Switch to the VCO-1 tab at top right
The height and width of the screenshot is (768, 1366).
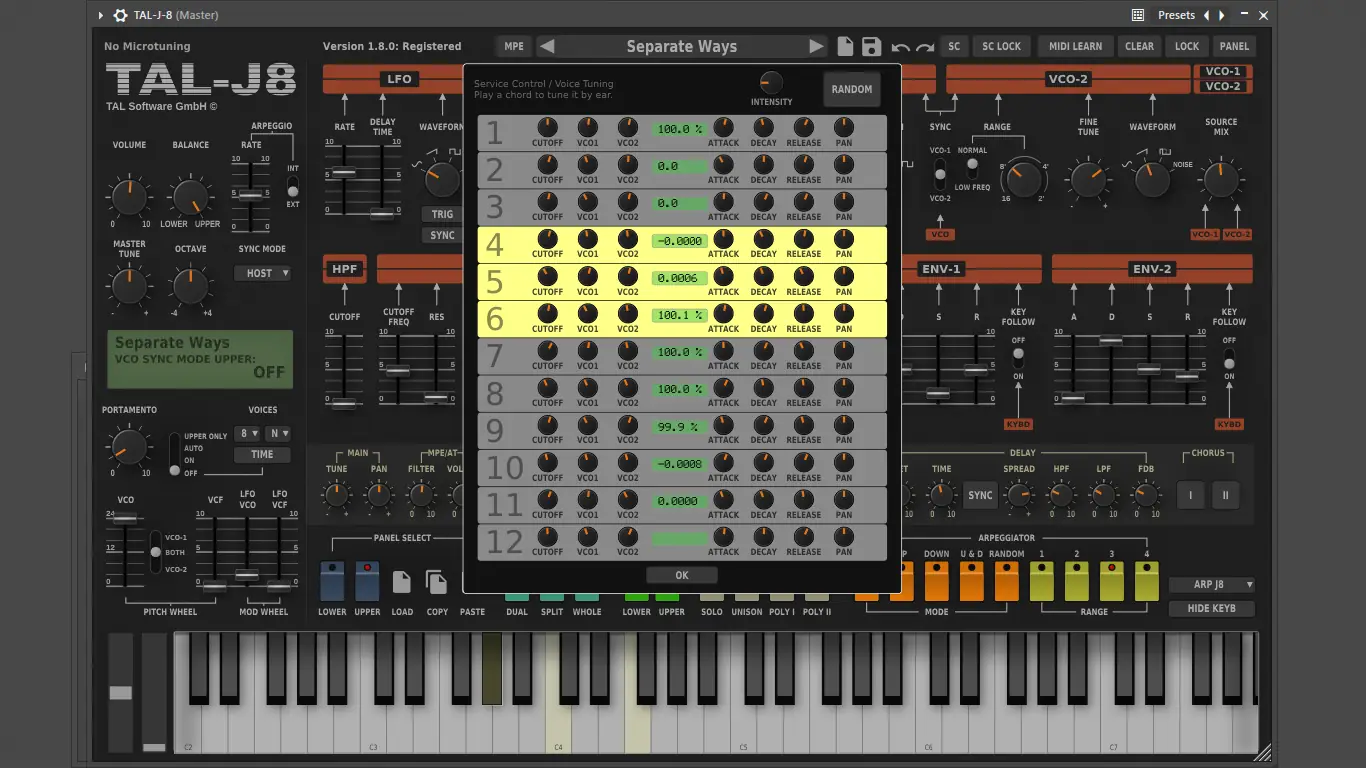(x=1222, y=71)
